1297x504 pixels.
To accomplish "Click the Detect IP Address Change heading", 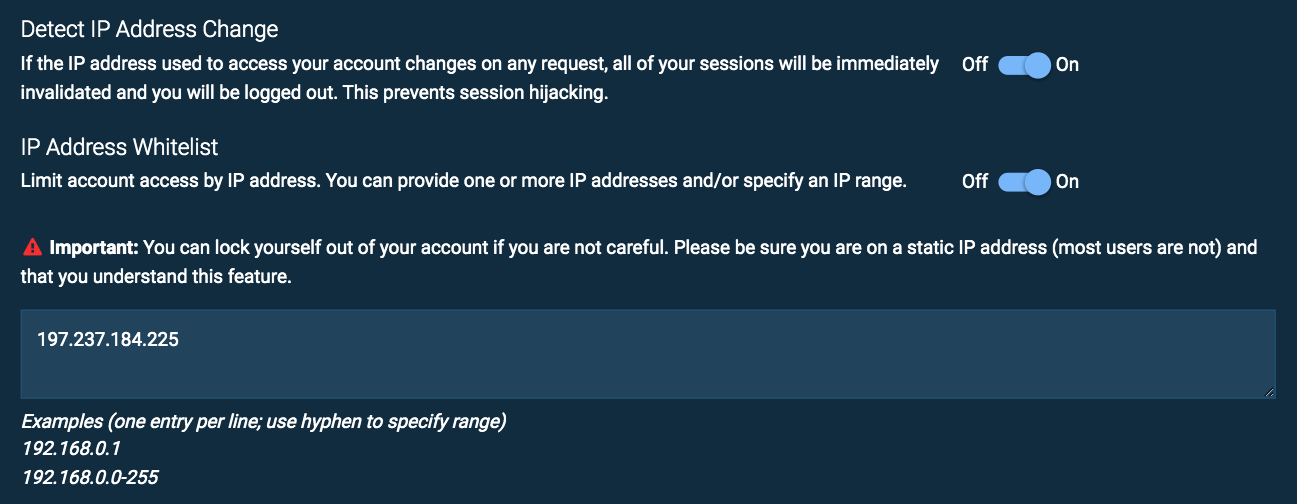I will click(150, 29).
